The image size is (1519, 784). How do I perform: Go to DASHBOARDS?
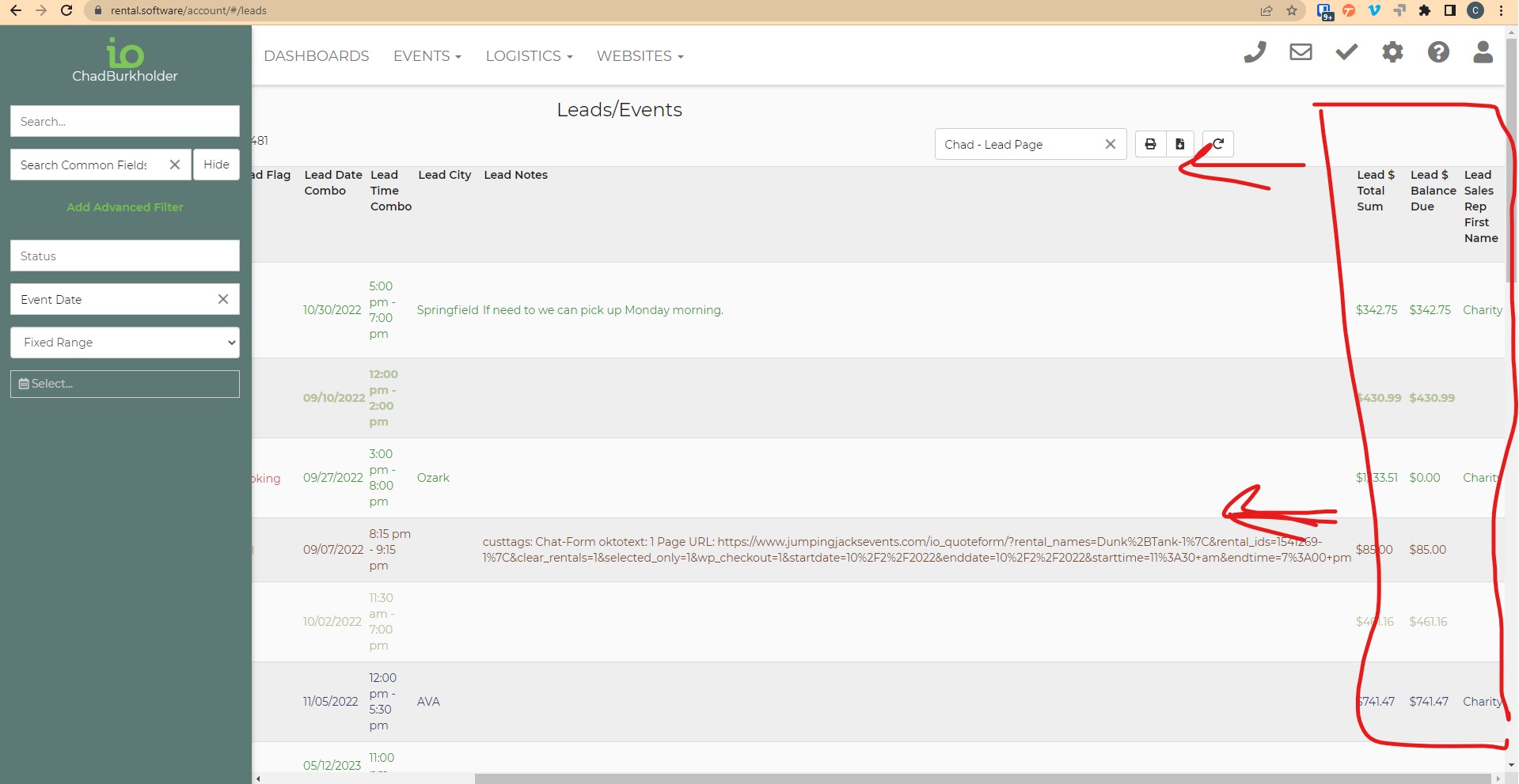click(317, 56)
